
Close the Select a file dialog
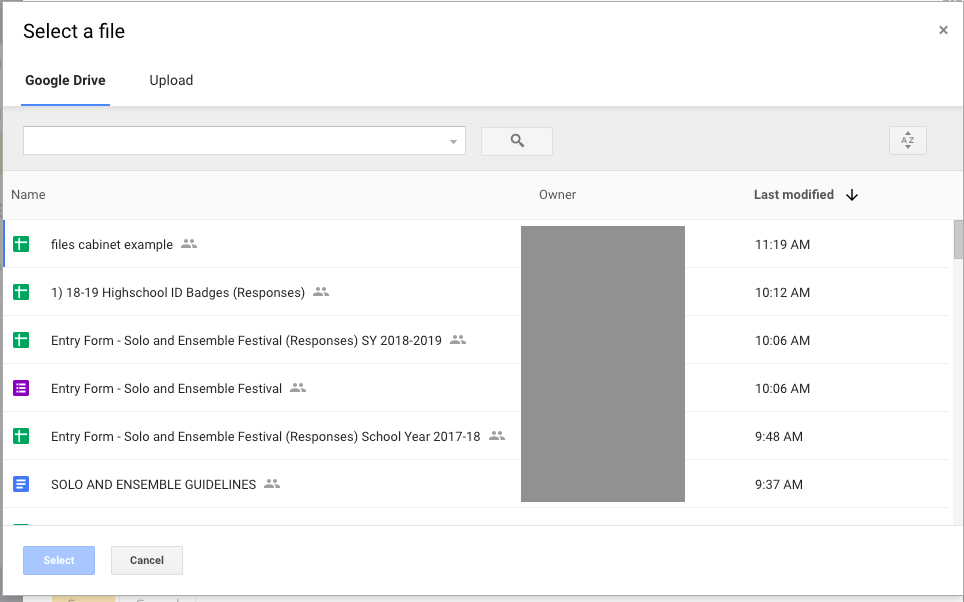coord(943,30)
